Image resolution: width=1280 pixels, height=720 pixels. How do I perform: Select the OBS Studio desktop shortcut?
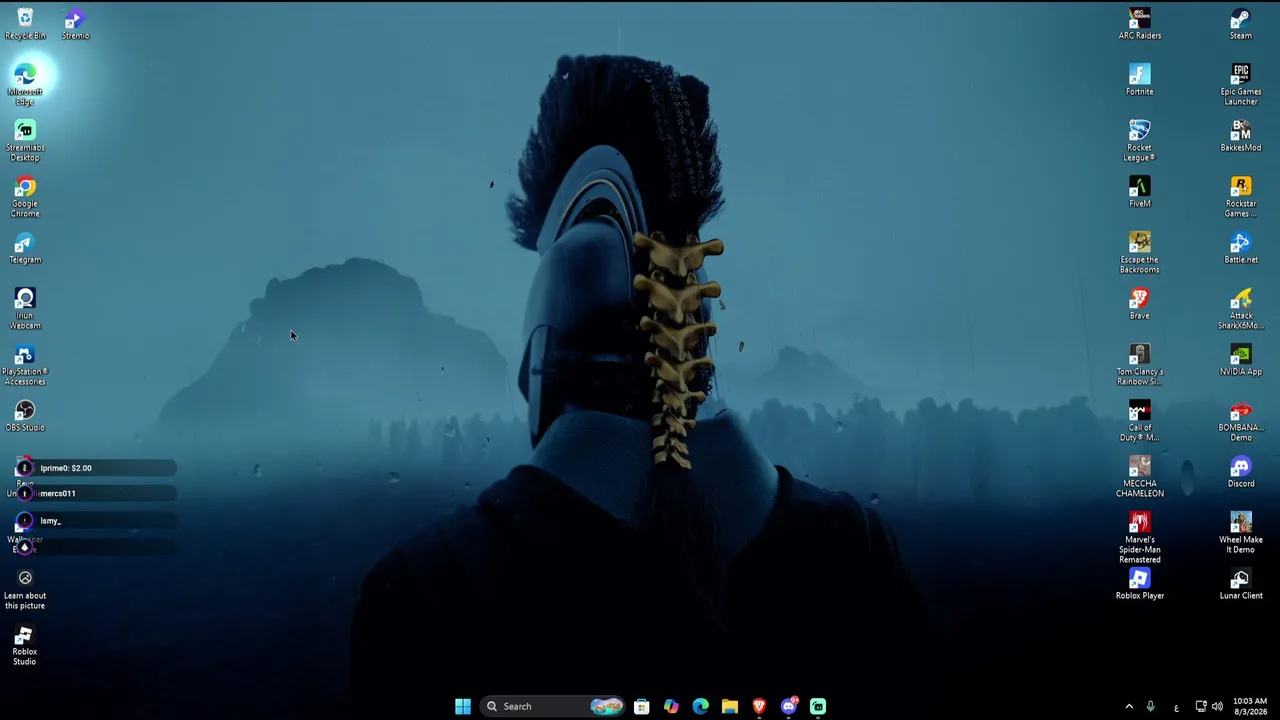coord(25,416)
